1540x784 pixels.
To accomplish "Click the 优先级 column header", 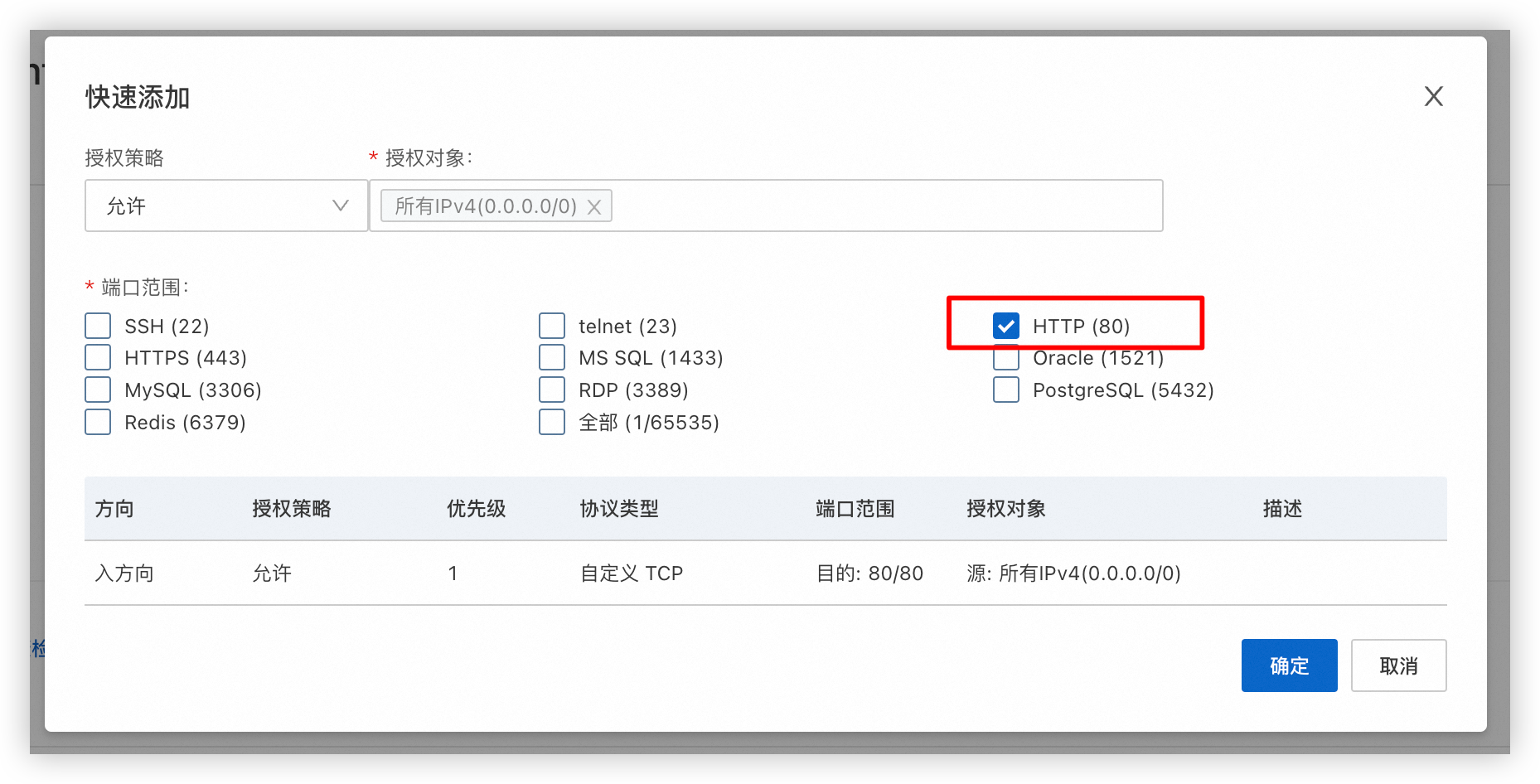I will (477, 509).
